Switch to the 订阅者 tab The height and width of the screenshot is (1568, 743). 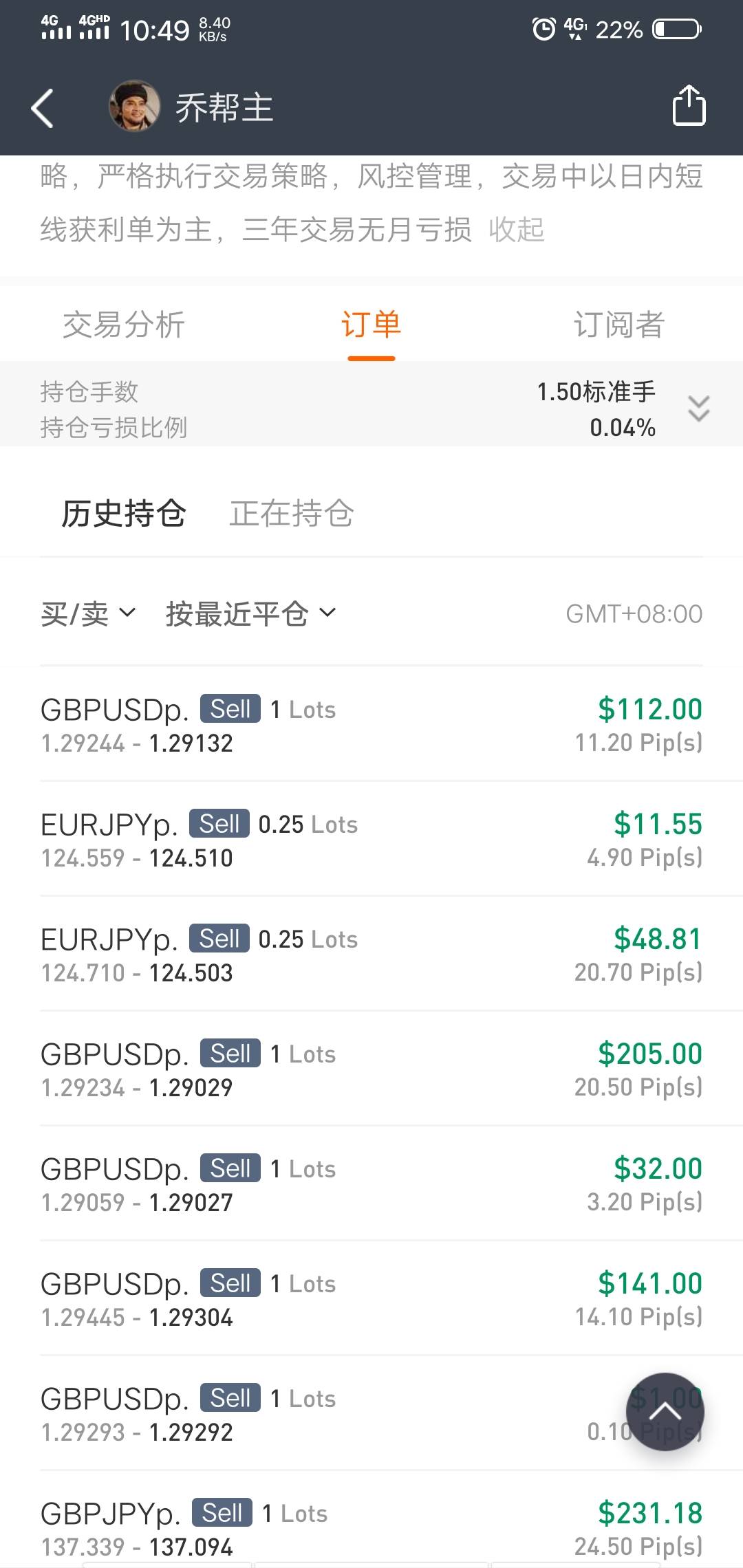[618, 325]
